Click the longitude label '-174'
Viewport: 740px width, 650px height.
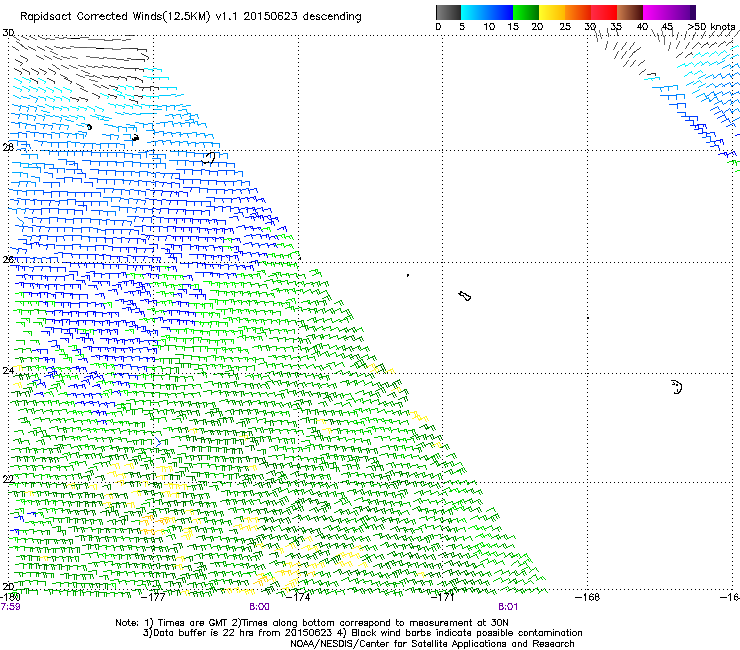pyautogui.click(x=298, y=597)
